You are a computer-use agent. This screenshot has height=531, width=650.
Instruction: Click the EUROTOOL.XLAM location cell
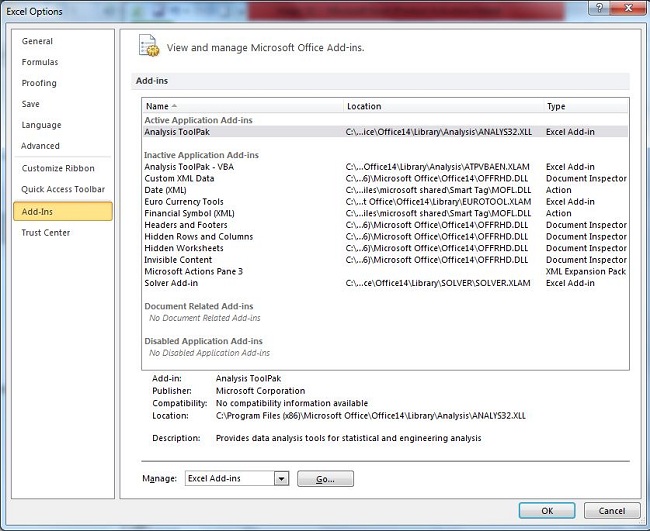click(438, 201)
